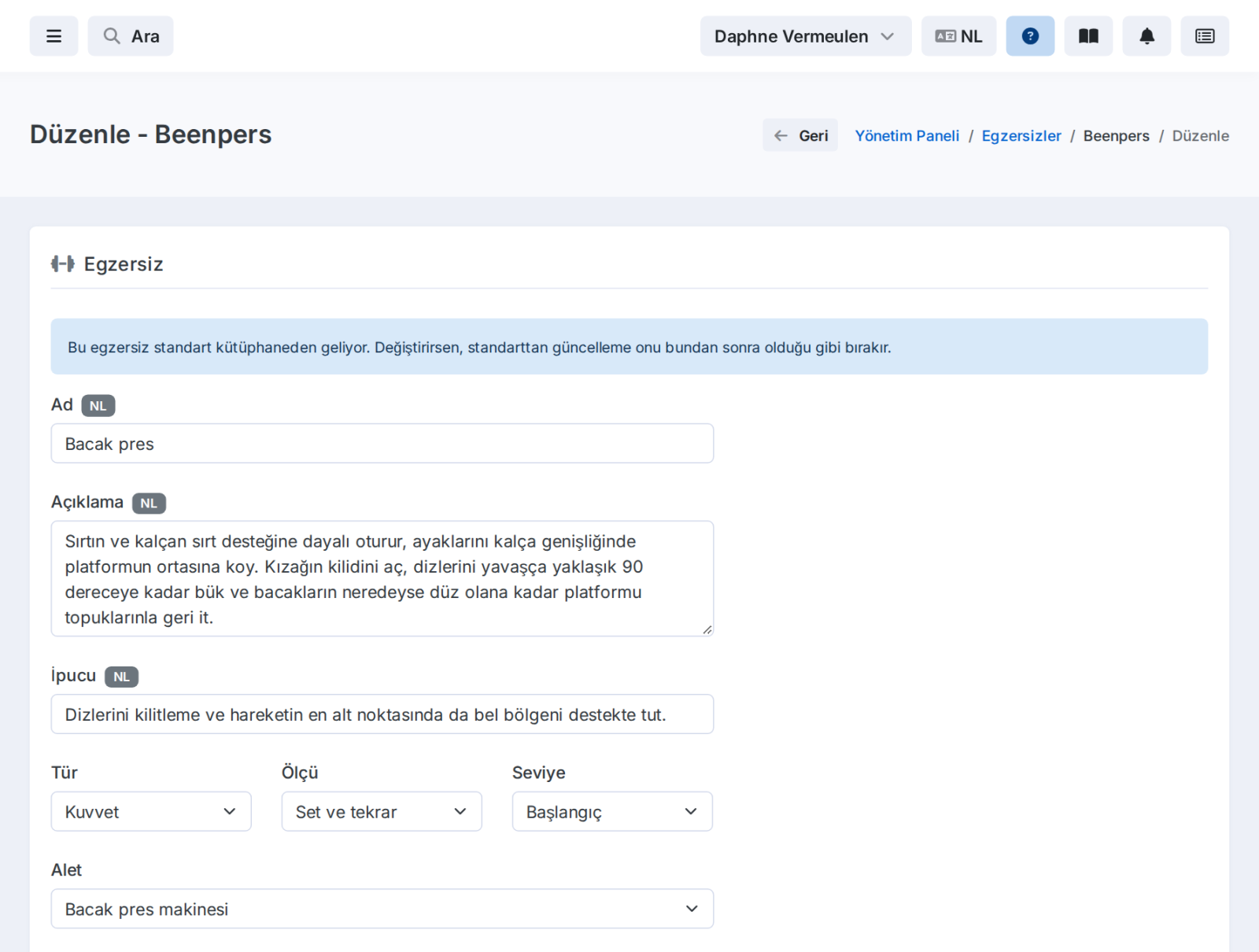Viewport: 1259px width, 952px height.
Task: Open Yönetim Paneli breadcrumb link
Action: click(907, 135)
